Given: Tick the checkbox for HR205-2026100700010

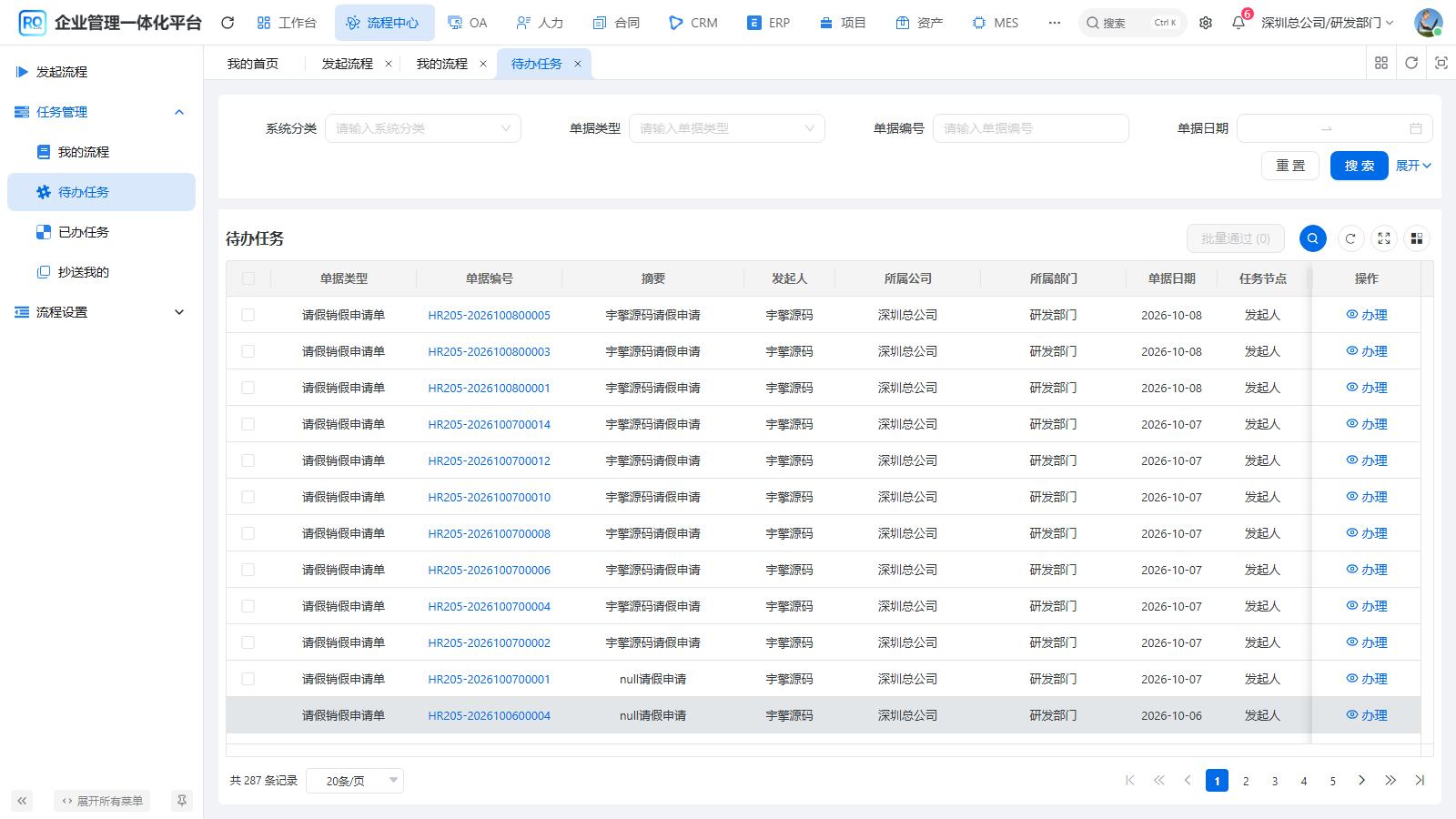Looking at the screenshot, I should click(248, 497).
